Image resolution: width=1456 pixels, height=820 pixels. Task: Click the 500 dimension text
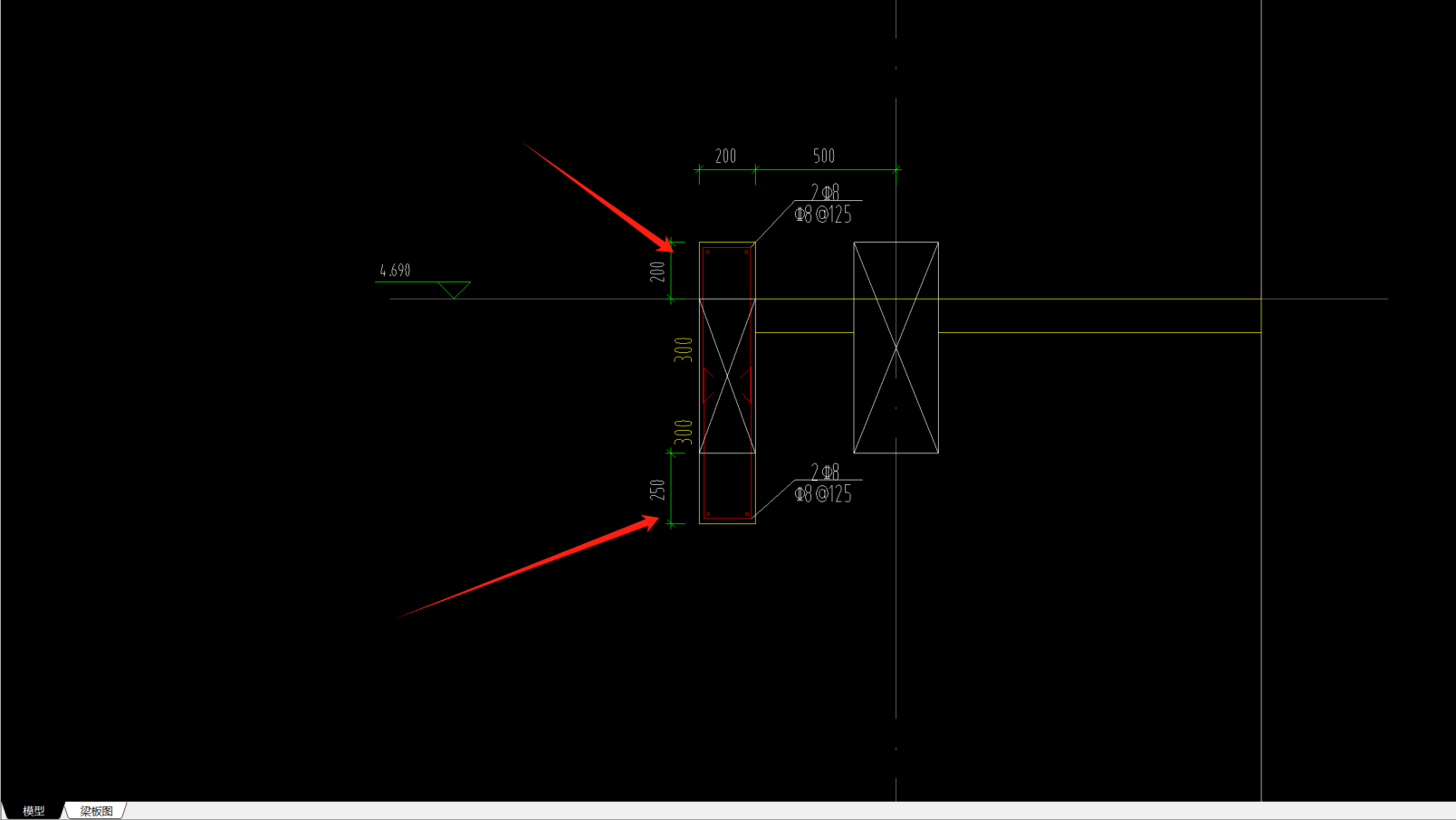[x=823, y=156]
